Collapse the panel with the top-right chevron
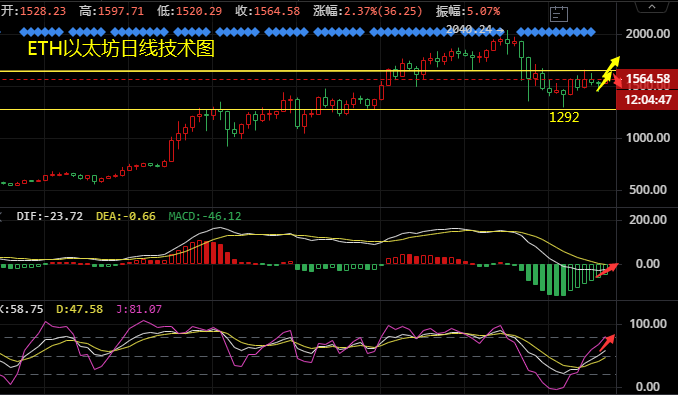The image size is (678, 395). [652, 7]
